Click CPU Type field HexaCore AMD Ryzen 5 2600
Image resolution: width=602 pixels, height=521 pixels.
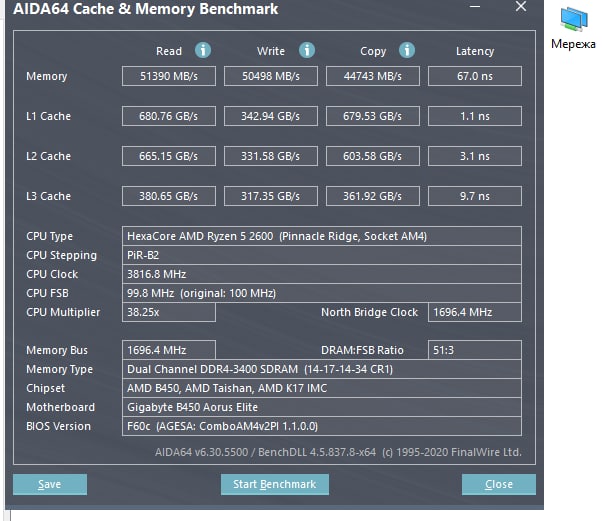322,236
